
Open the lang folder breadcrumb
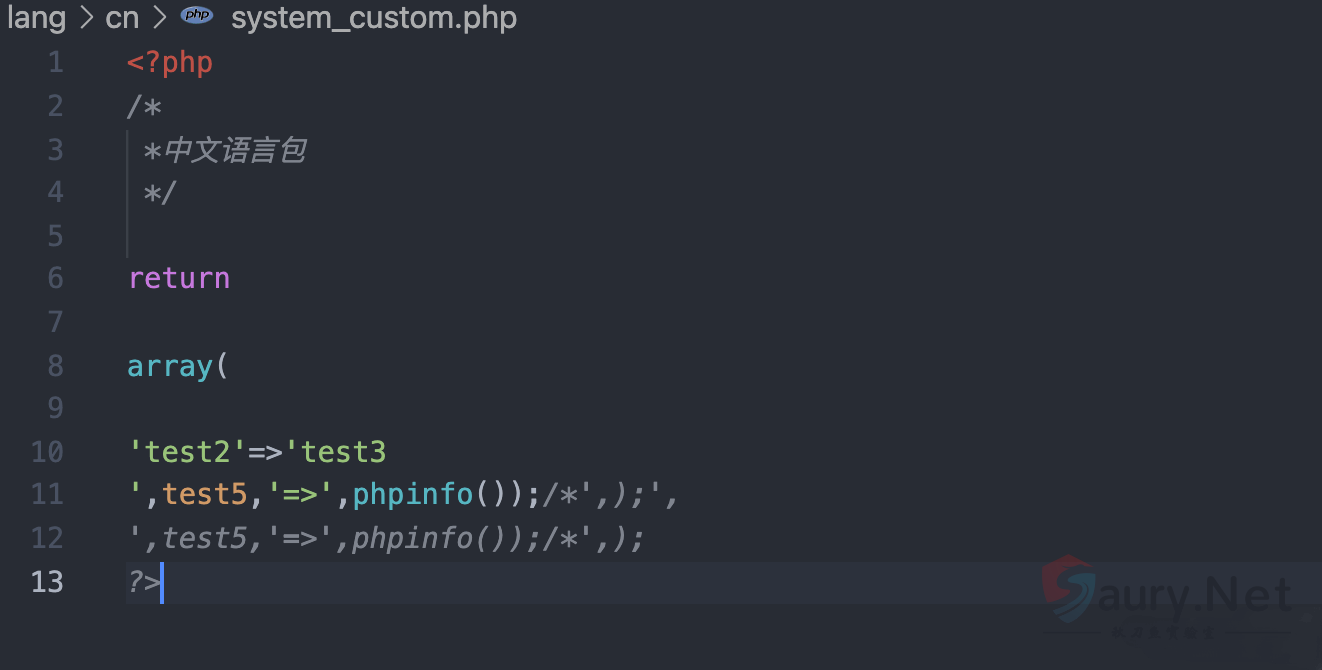[36, 17]
